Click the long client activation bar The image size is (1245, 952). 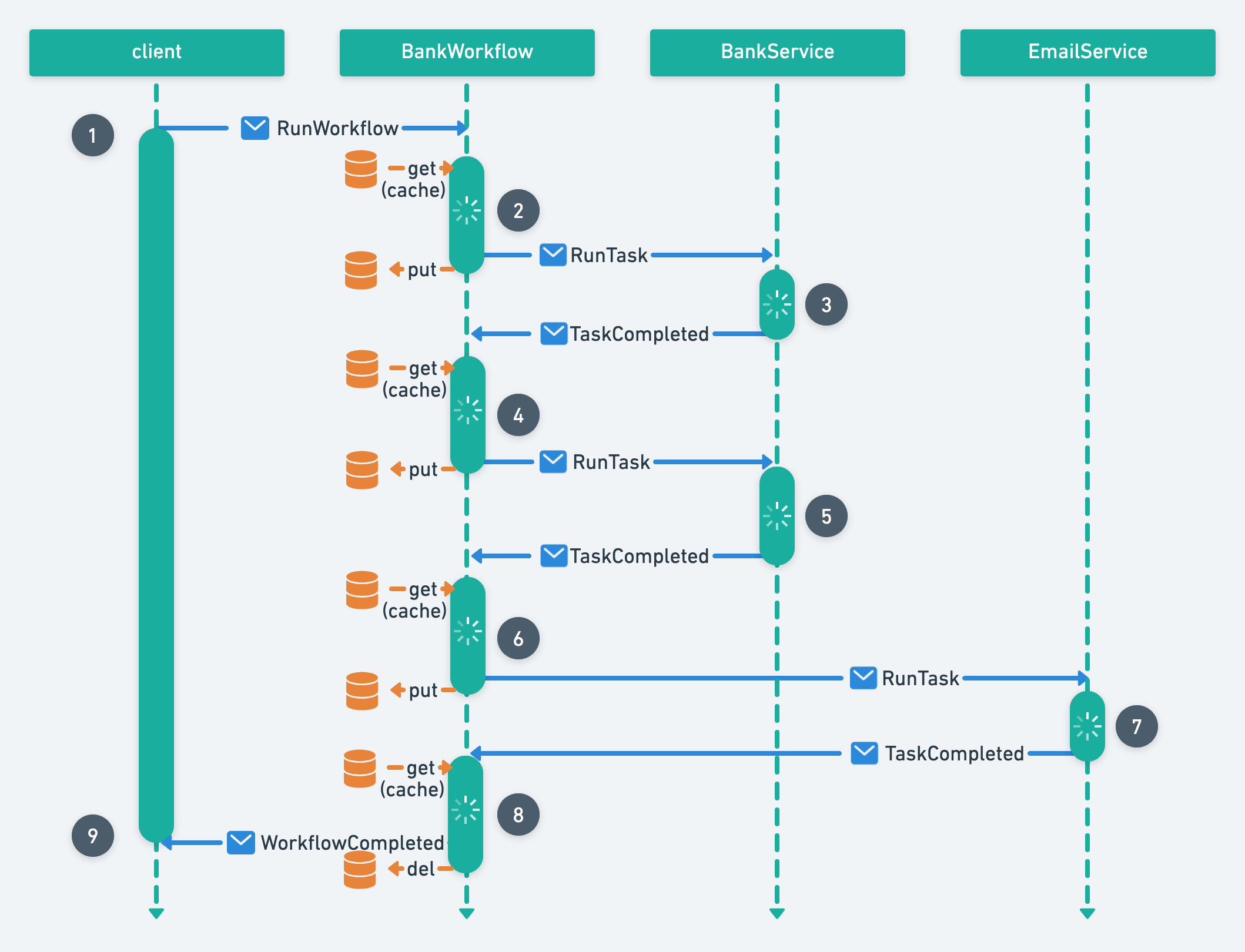[156, 485]
